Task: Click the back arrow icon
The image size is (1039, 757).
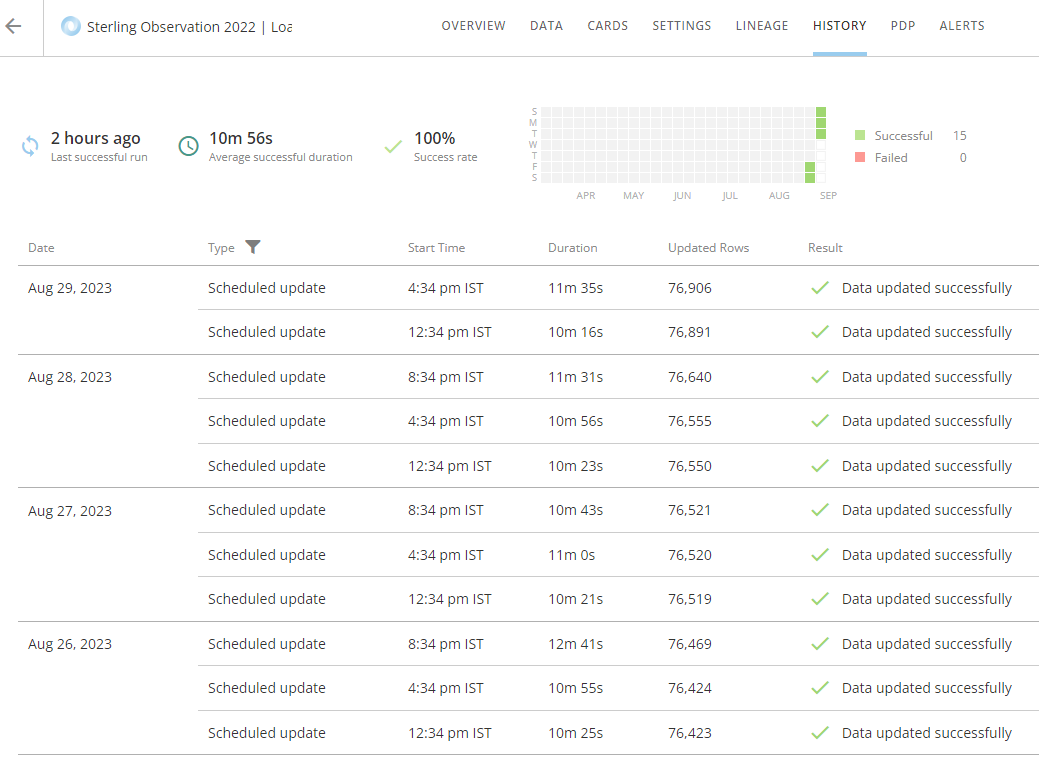Action: pyautogui.click(x=13, y=27)
